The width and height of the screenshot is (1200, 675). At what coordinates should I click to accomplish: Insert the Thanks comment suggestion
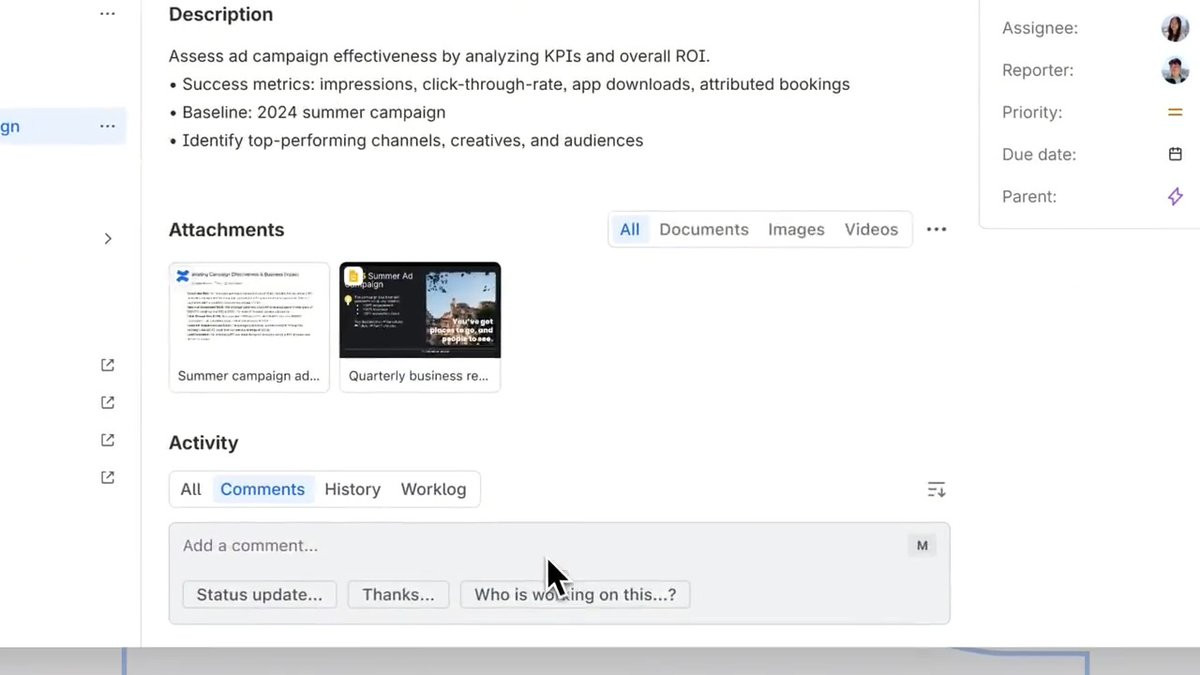pos(398,594)
